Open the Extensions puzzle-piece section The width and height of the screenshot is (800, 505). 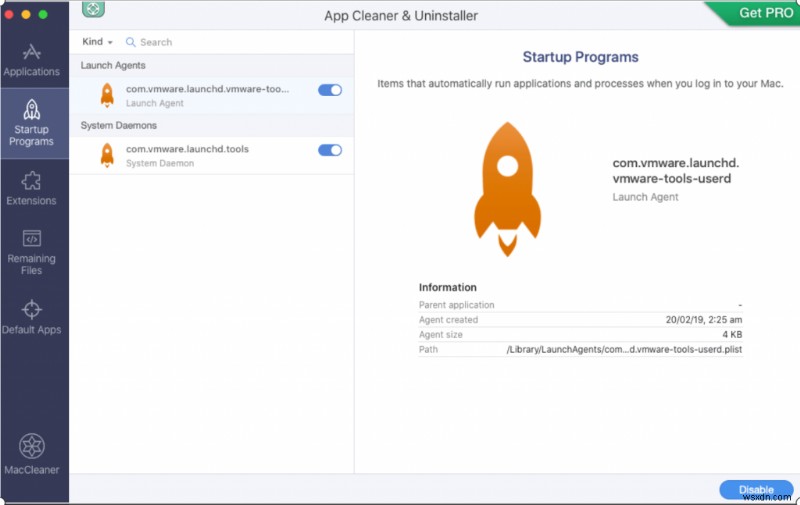click(32, 189)
